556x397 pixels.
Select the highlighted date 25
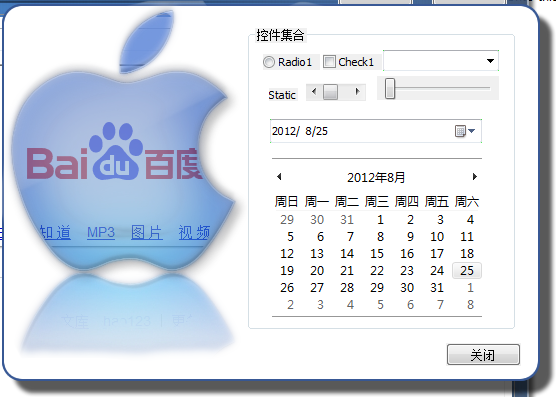point(467,271)
